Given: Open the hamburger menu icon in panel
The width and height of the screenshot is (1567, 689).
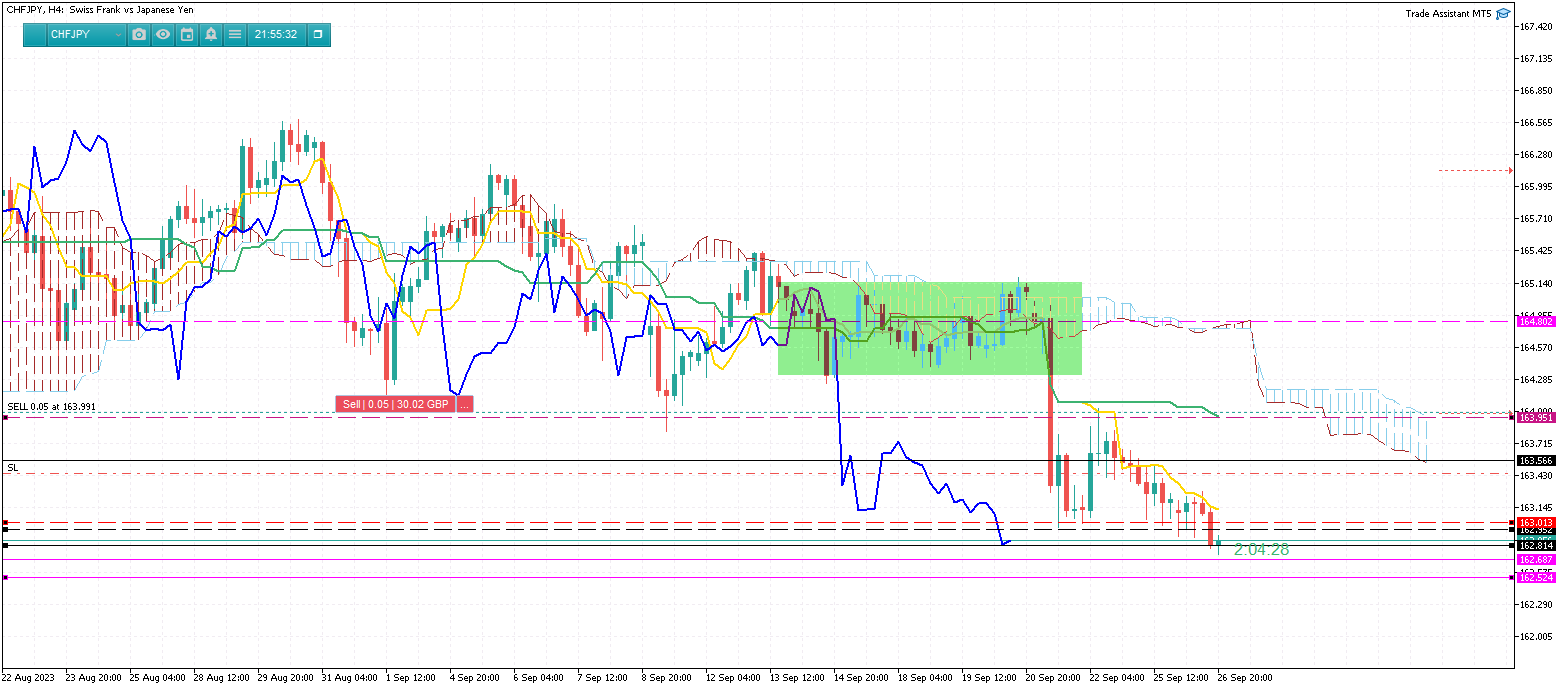Looking at the screenshot, I should pos(235,34).
